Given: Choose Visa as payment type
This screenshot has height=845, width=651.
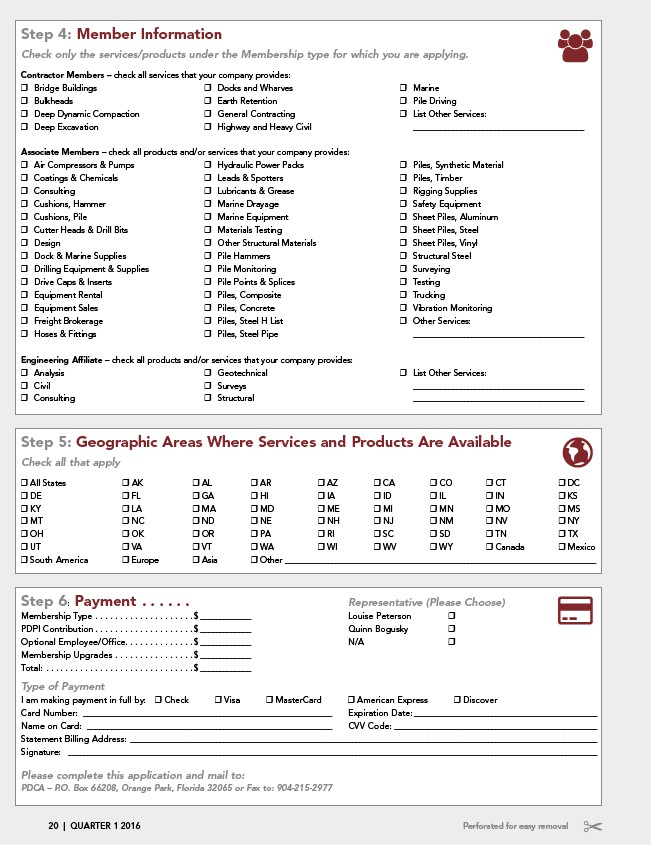Looking at the screenshot, I should point(217,700).
